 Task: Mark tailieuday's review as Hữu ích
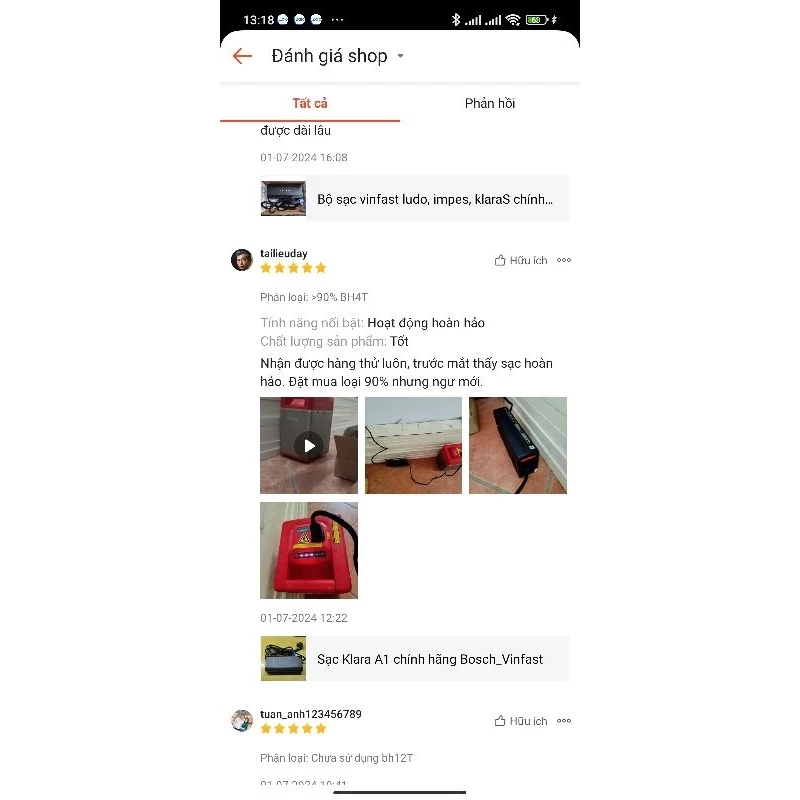point(520,260)
